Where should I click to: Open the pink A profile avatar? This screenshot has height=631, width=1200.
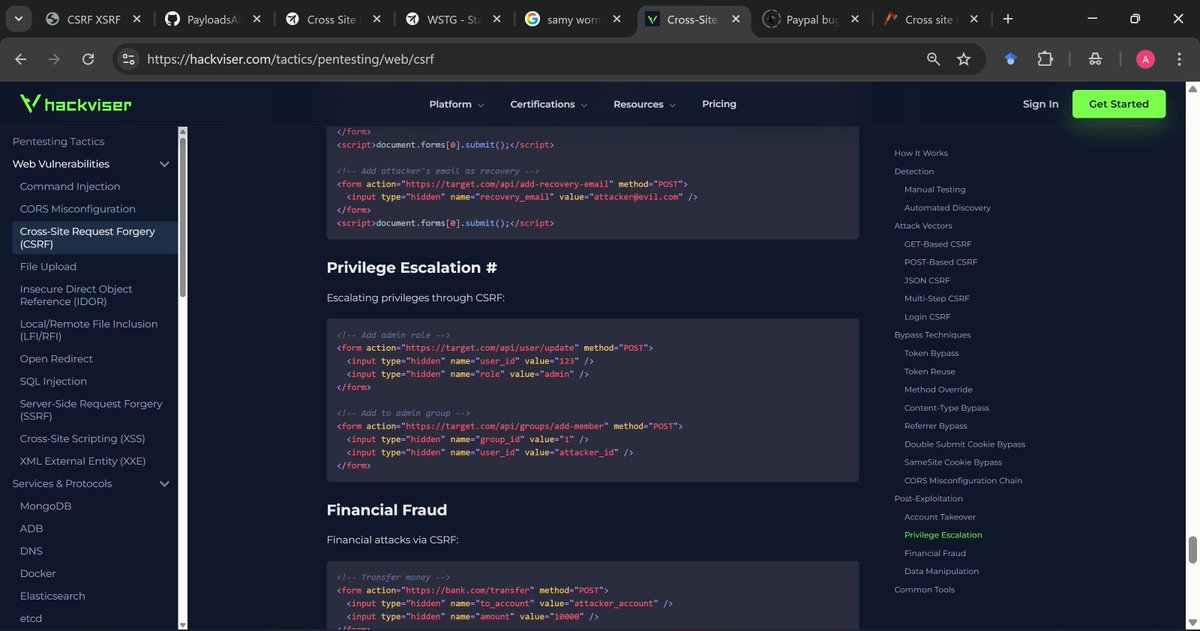(1146, 59)
